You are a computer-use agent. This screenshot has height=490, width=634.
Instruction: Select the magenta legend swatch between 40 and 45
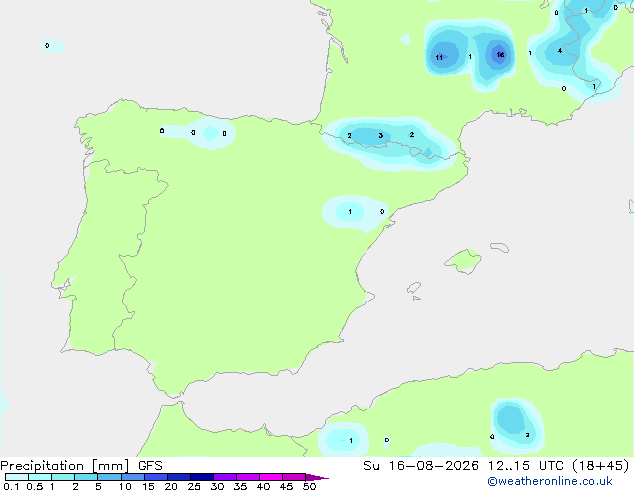(271, 477)
